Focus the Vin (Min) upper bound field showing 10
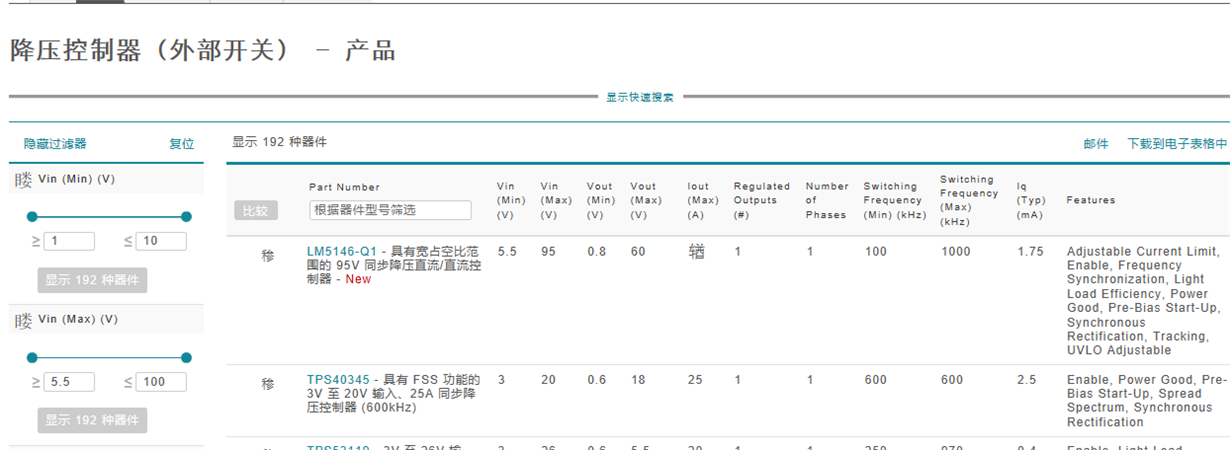 coord(162,241)
